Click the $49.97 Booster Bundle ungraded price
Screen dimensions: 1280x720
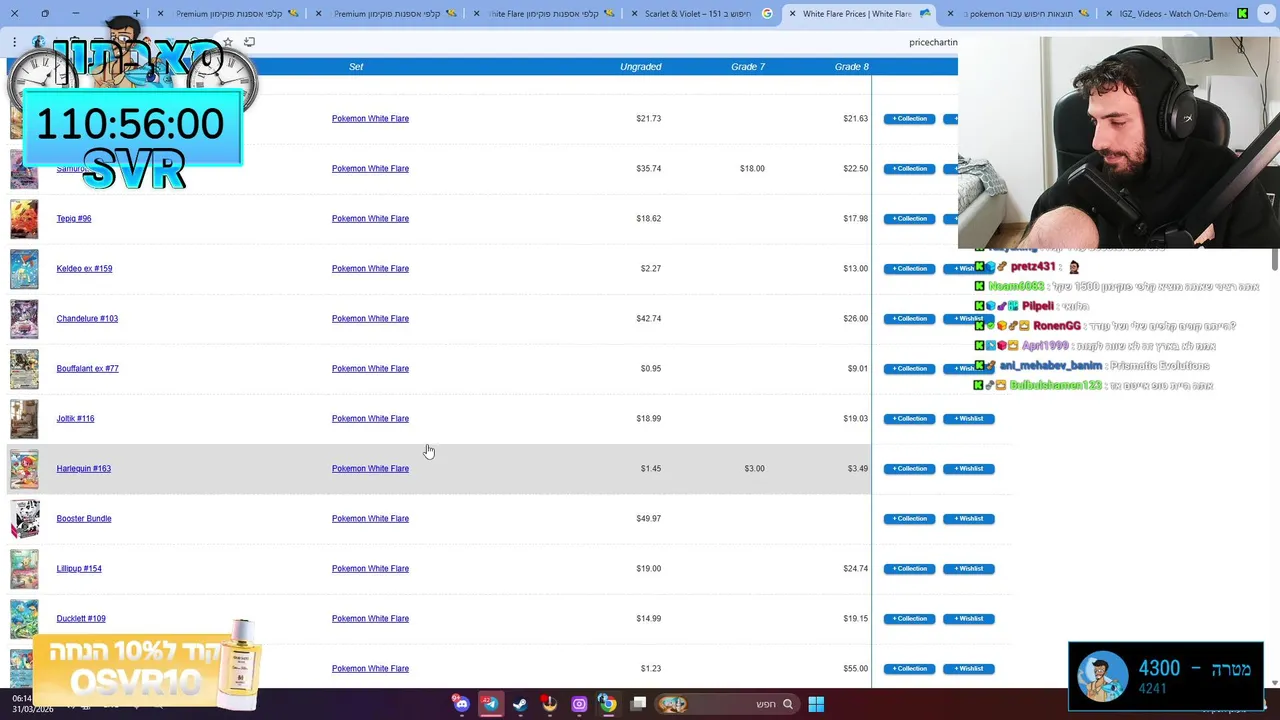[x=648, y=519]
